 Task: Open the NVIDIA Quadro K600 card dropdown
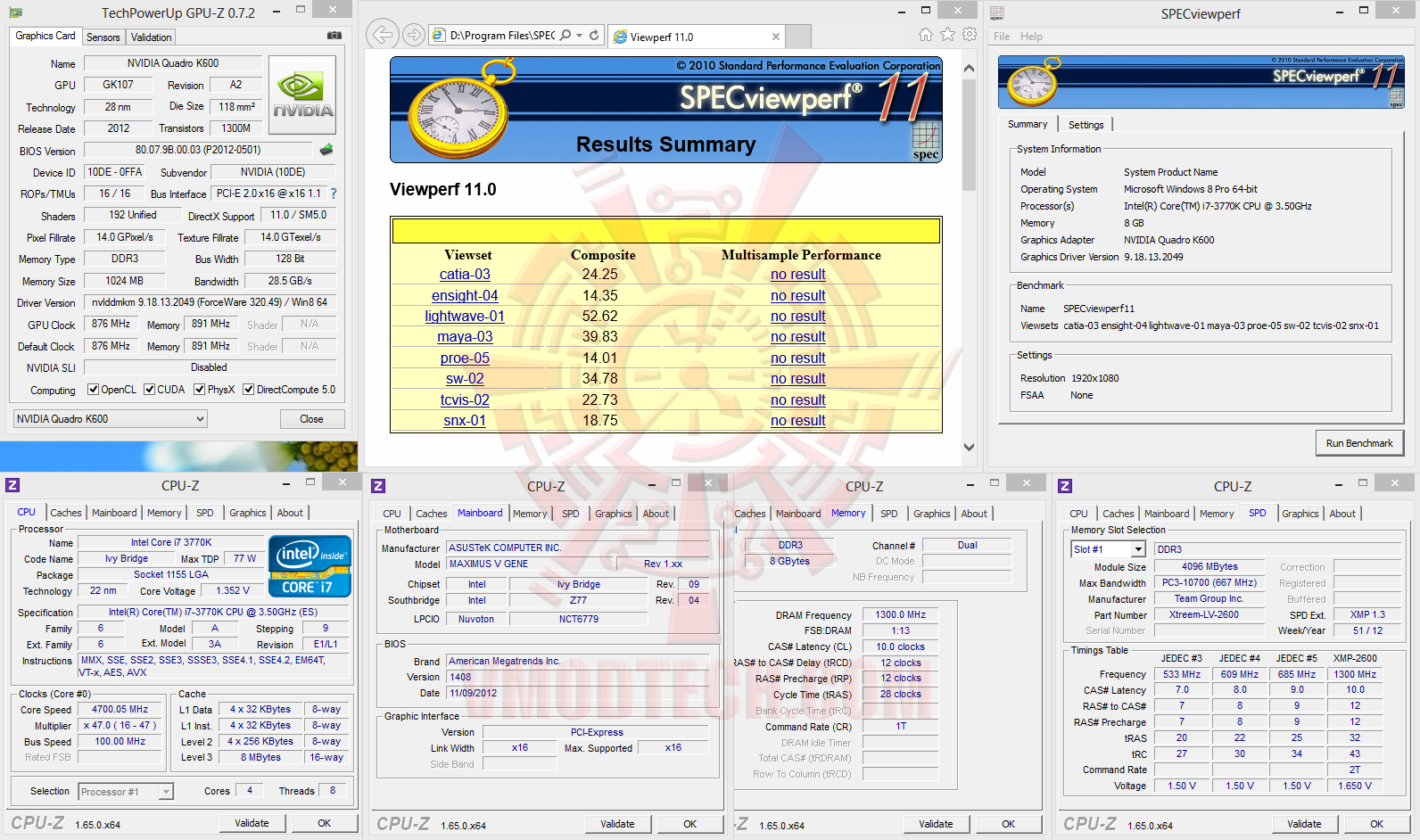(111, 419)
